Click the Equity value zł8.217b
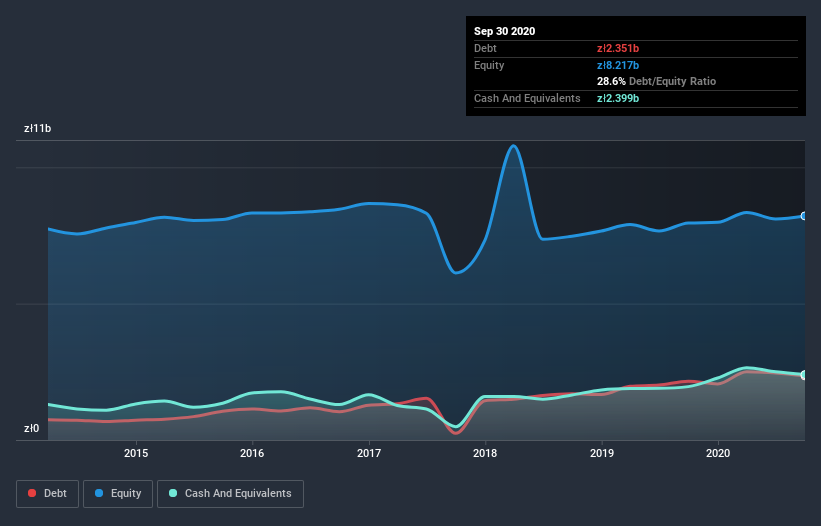This screenshot has height=526, width=821. coord(618,65)
